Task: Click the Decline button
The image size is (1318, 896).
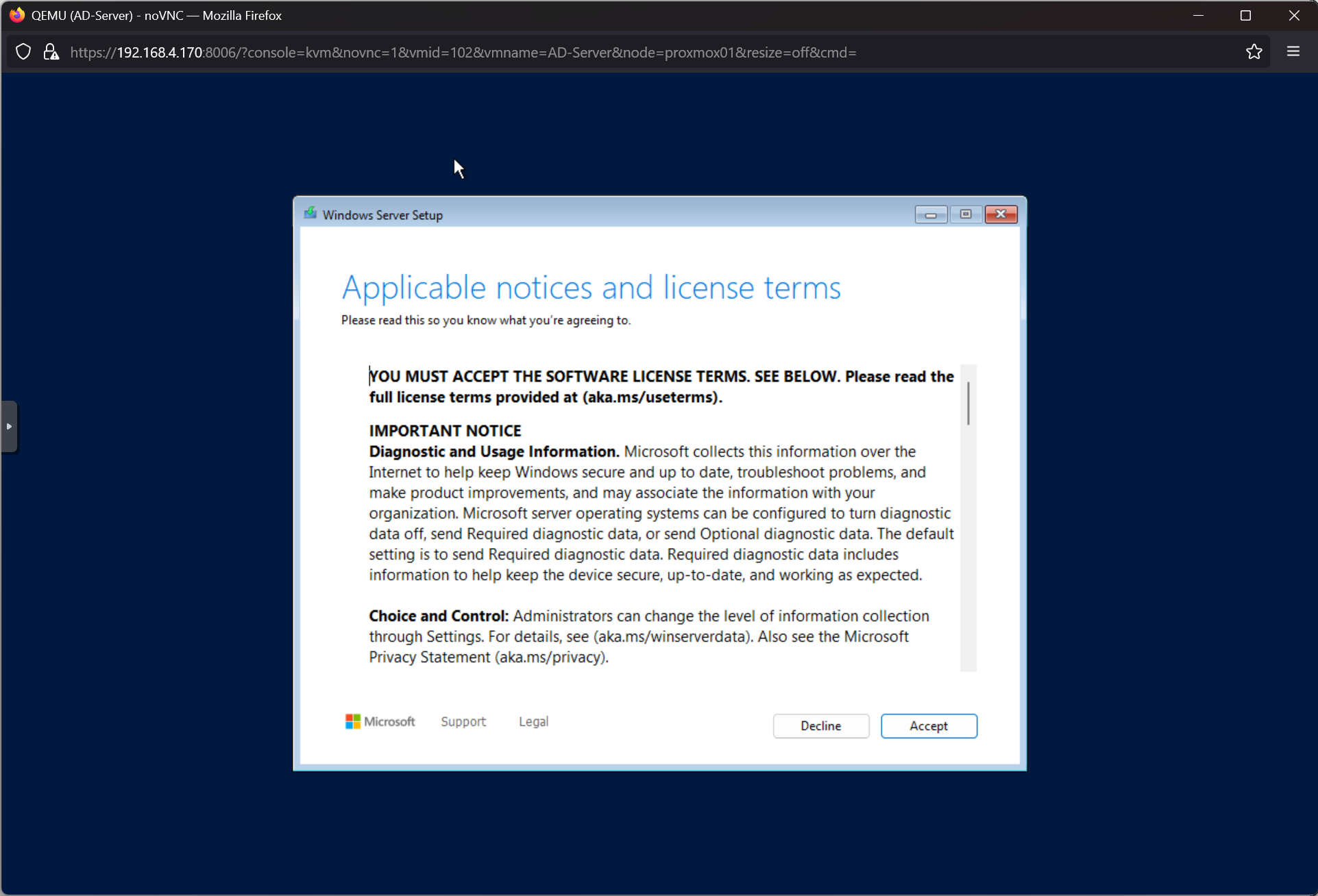Action: [820, 725]
